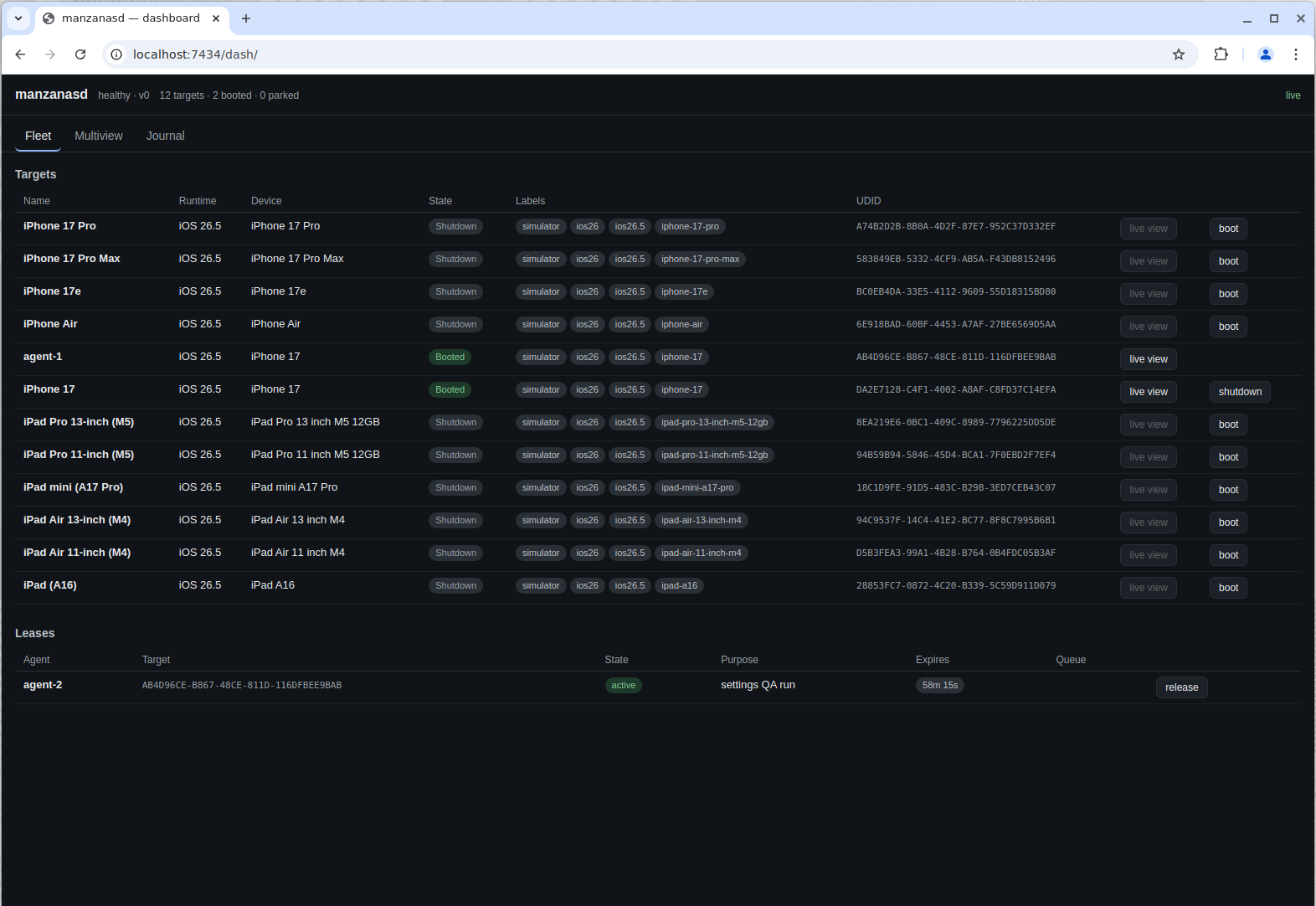Click the iphone-air label chip
The image size is (1316, 906).
tap(681, 325)
